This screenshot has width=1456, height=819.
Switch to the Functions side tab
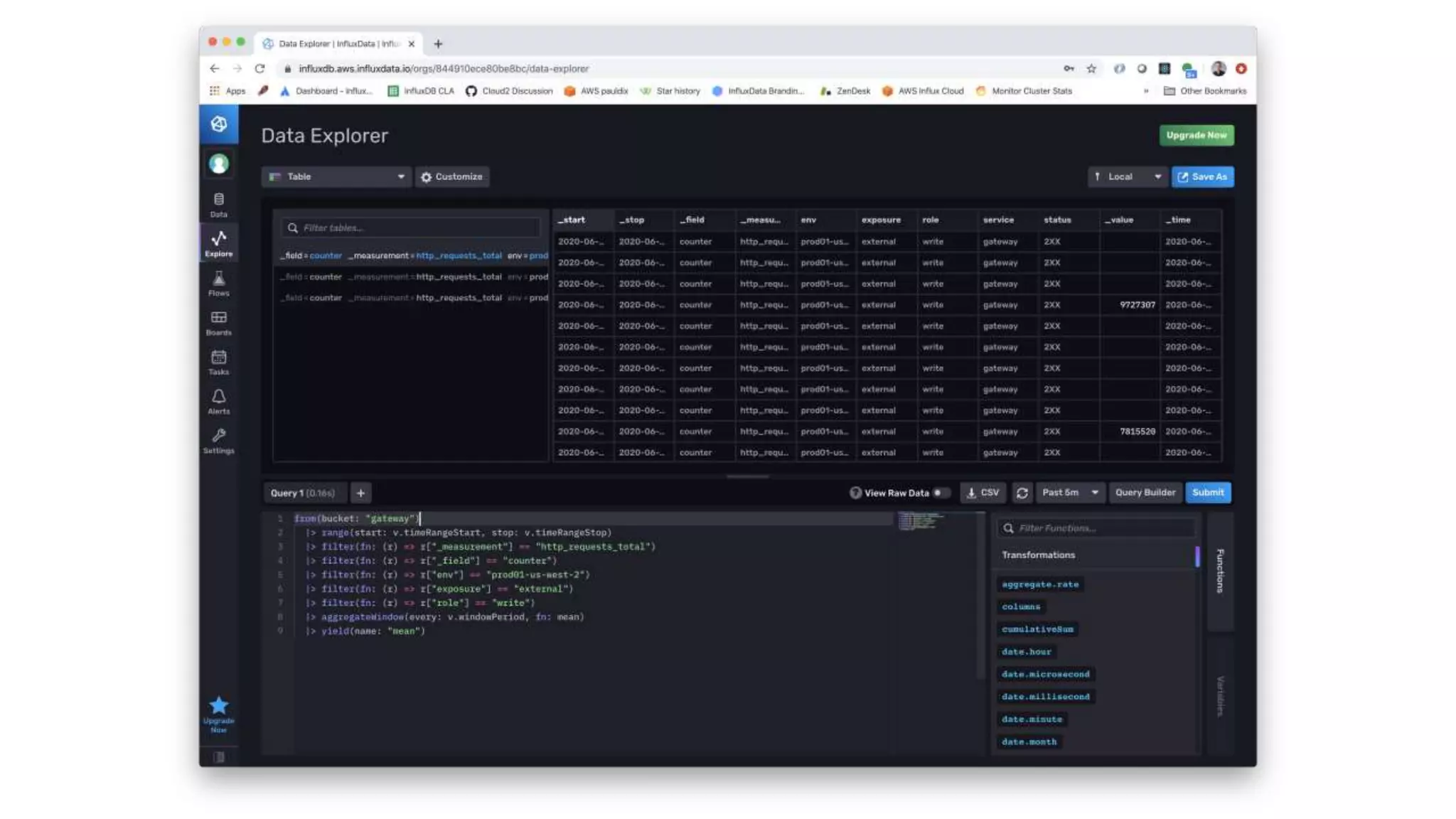click(1220, 570)
